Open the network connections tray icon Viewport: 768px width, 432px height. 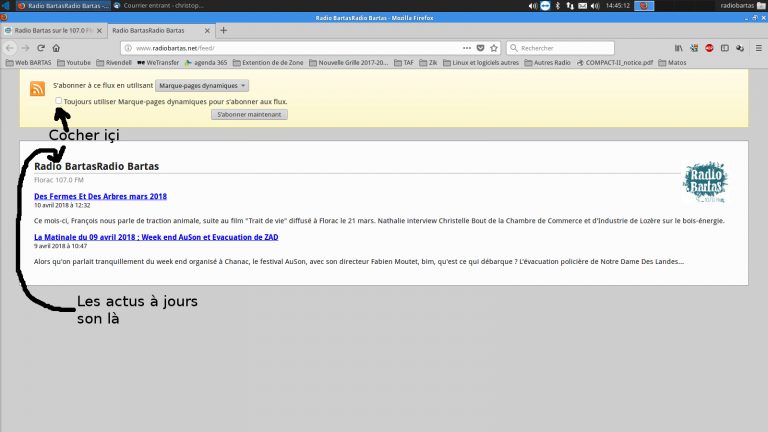[570, 6]
